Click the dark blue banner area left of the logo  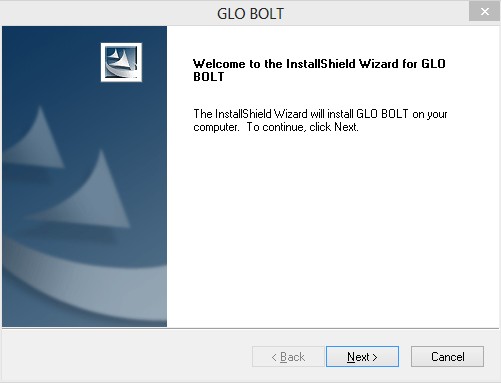(x=51, y=62)
